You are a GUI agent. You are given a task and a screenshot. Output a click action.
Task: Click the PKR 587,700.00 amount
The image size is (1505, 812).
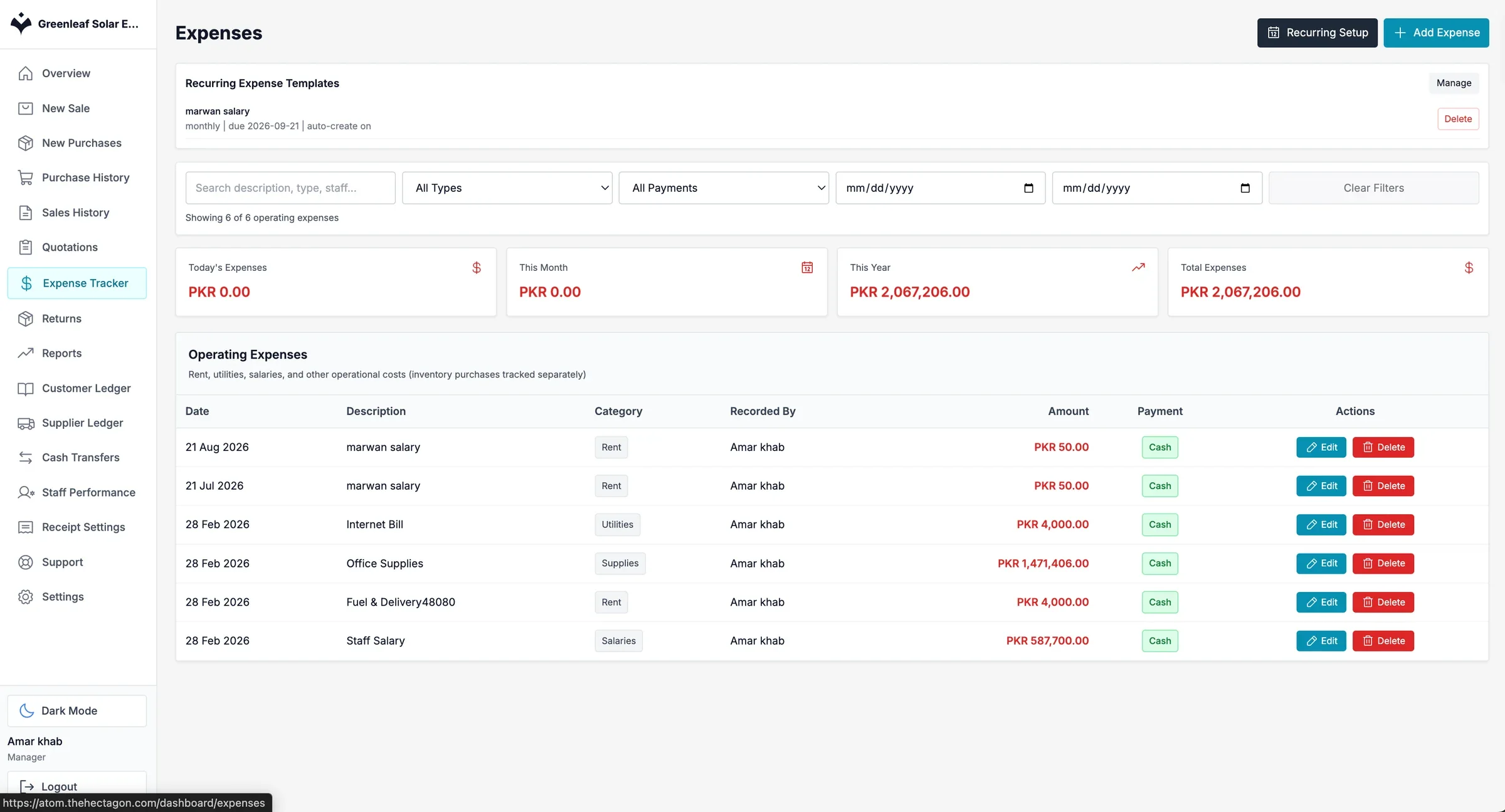(1047, 641)
